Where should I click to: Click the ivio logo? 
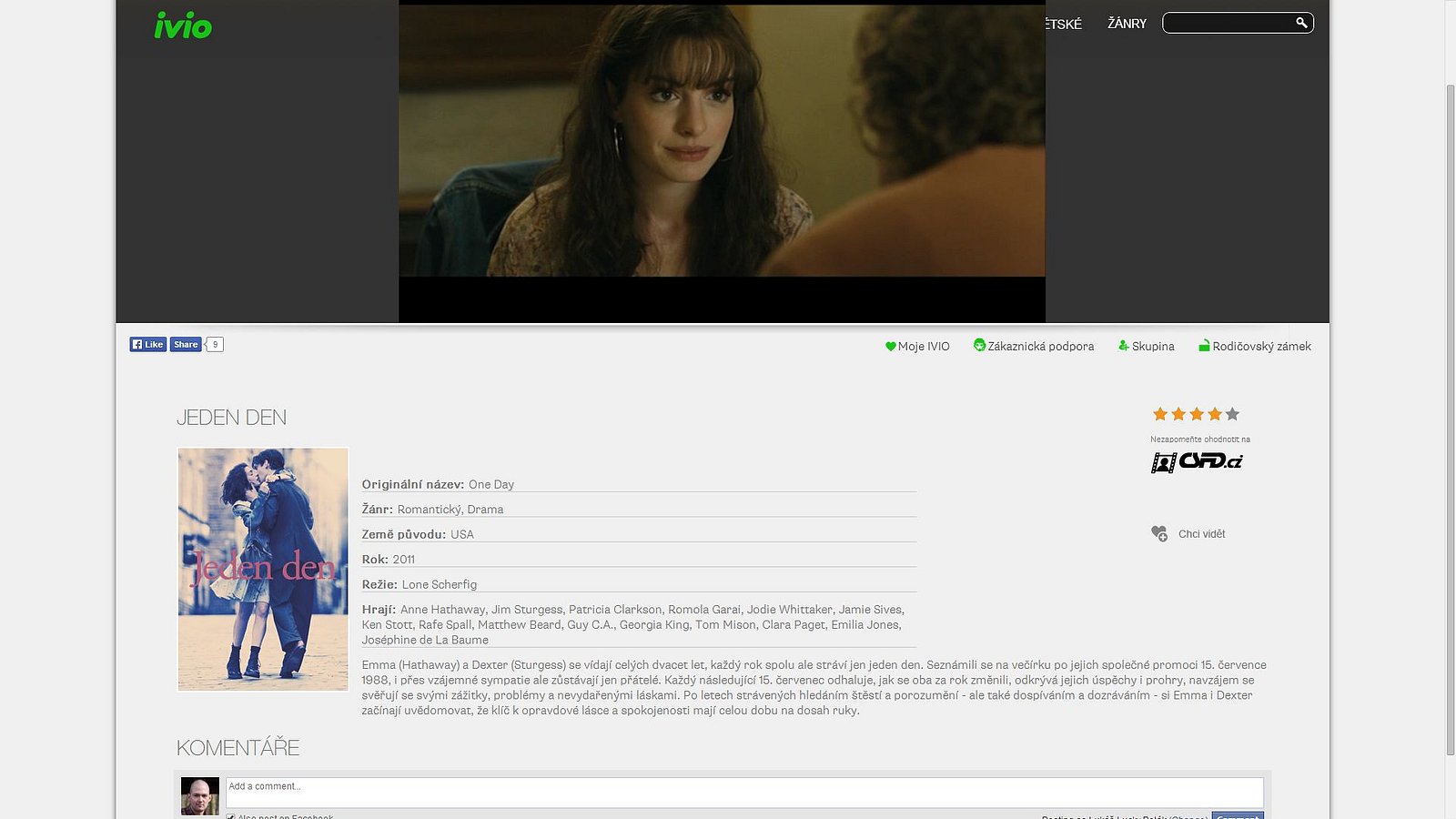click(x=183, y=25)
